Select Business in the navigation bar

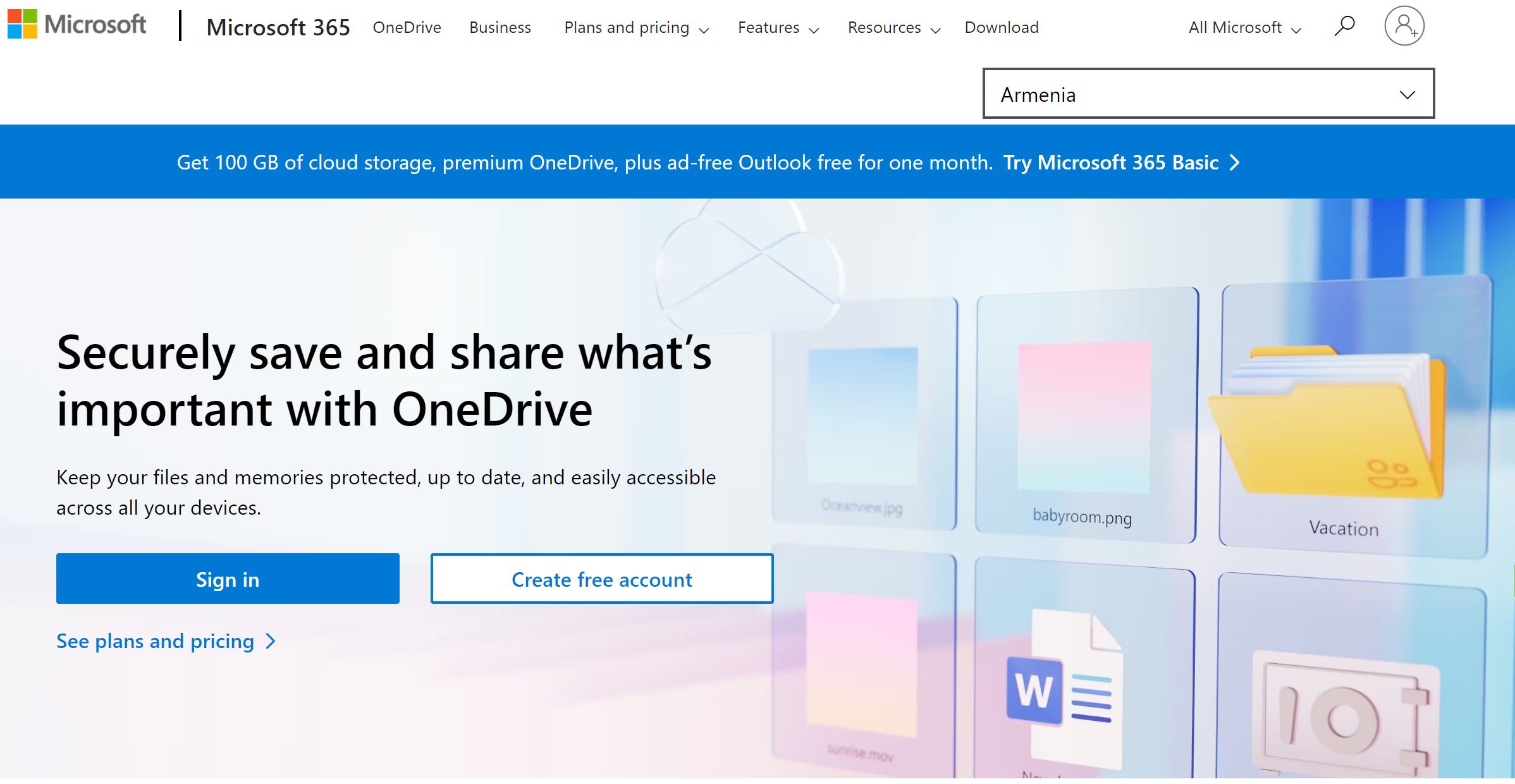[500, 27]
